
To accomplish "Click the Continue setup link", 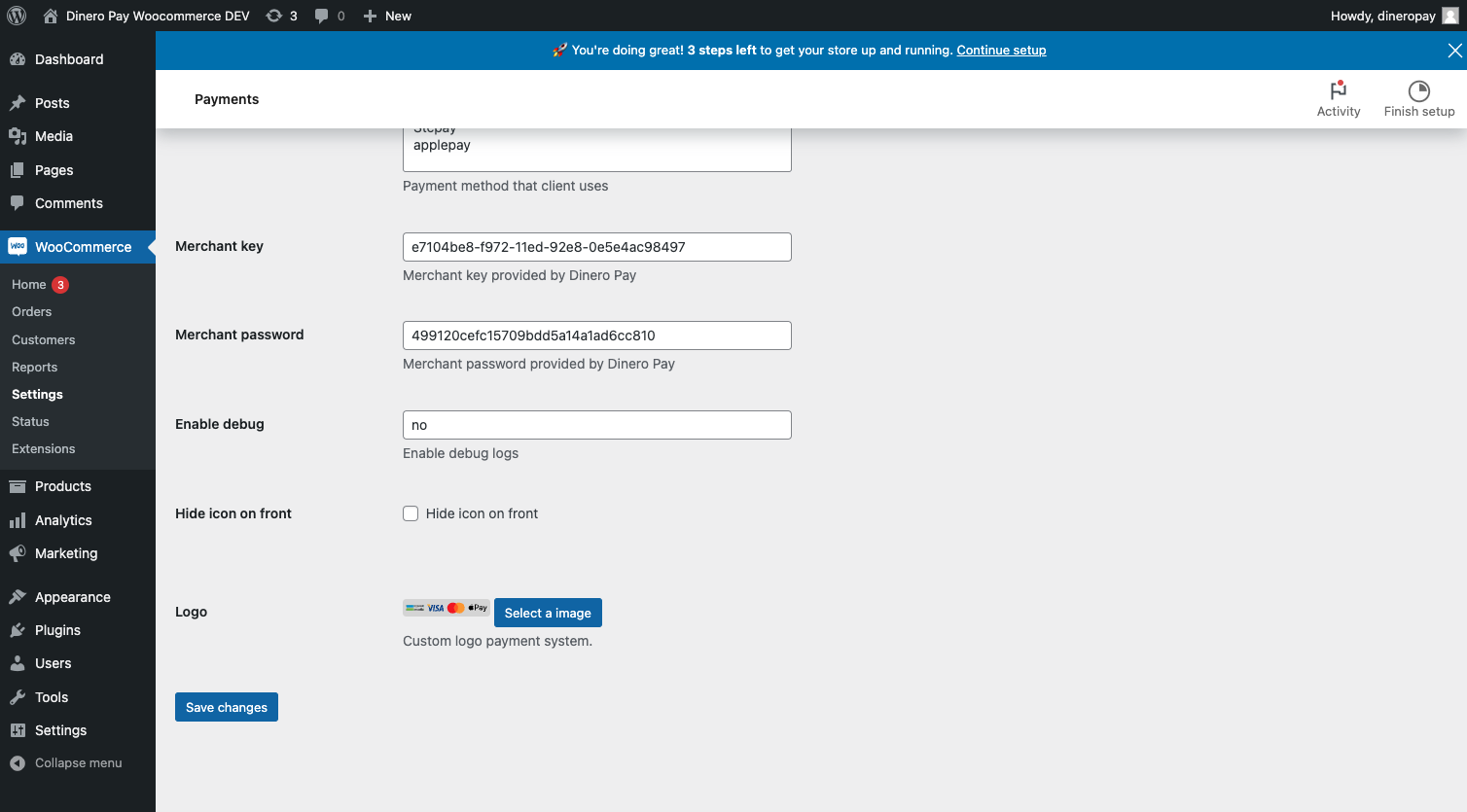I will point(1001,51).
